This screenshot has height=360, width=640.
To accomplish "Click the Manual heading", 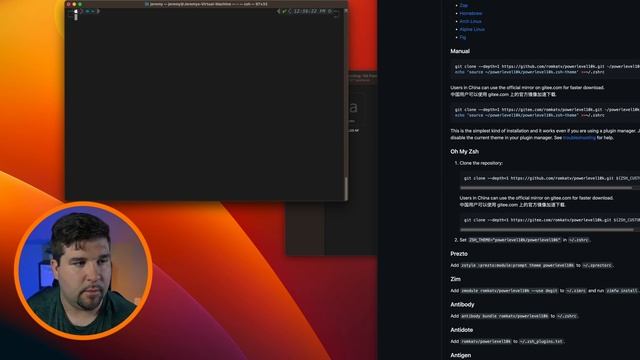I will click(x=460, y=51).
